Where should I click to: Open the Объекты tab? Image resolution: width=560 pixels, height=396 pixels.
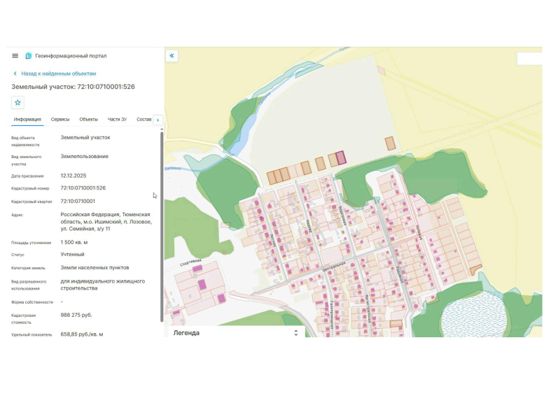click(x=89, y=119)
